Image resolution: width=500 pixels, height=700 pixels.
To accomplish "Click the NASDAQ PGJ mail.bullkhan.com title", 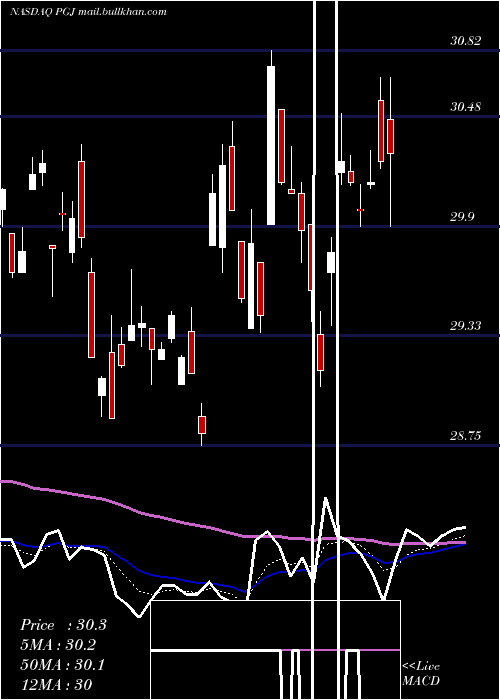I will click(88, 12).
